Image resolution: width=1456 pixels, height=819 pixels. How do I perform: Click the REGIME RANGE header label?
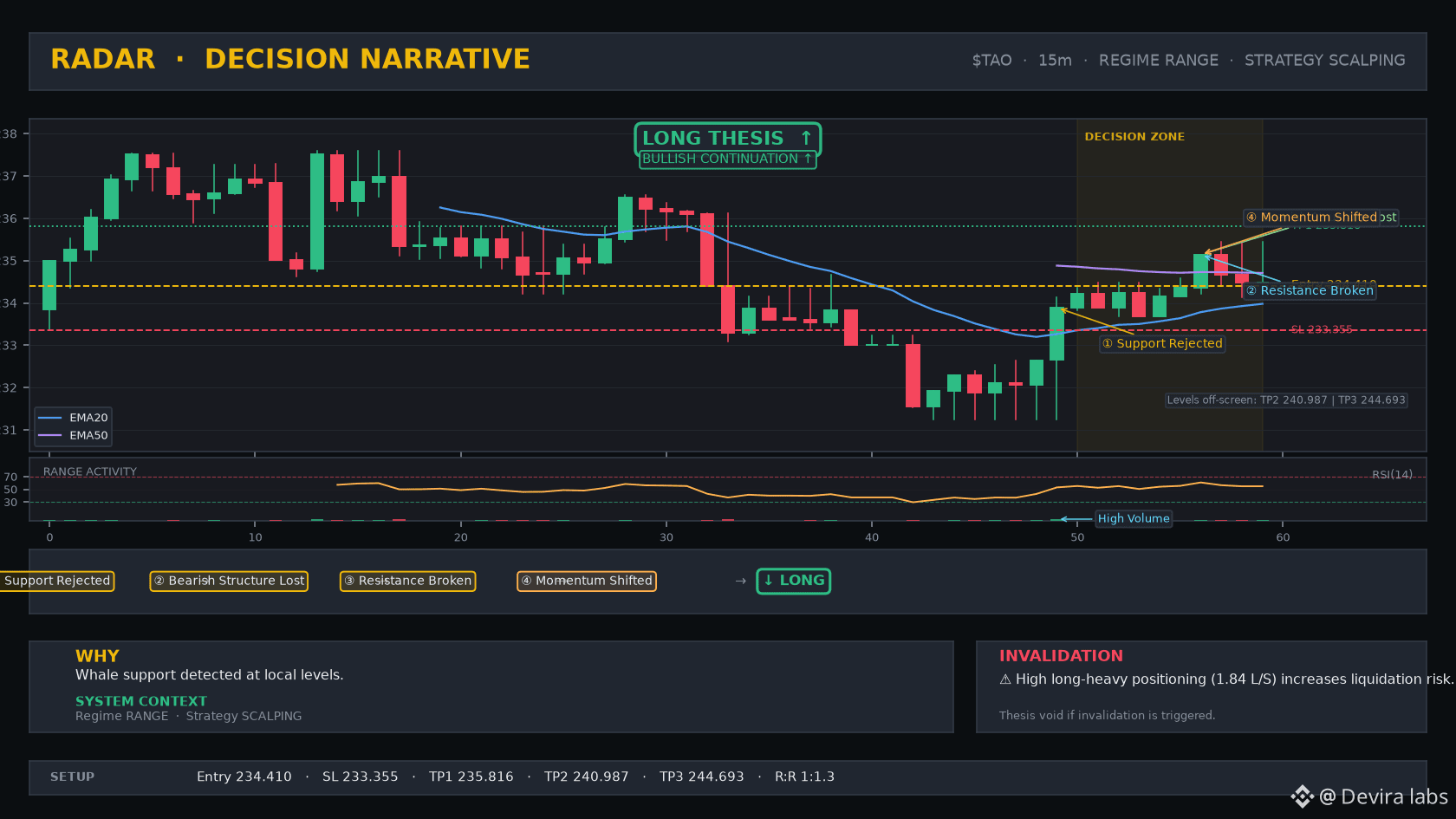(x=1158, y=60)
